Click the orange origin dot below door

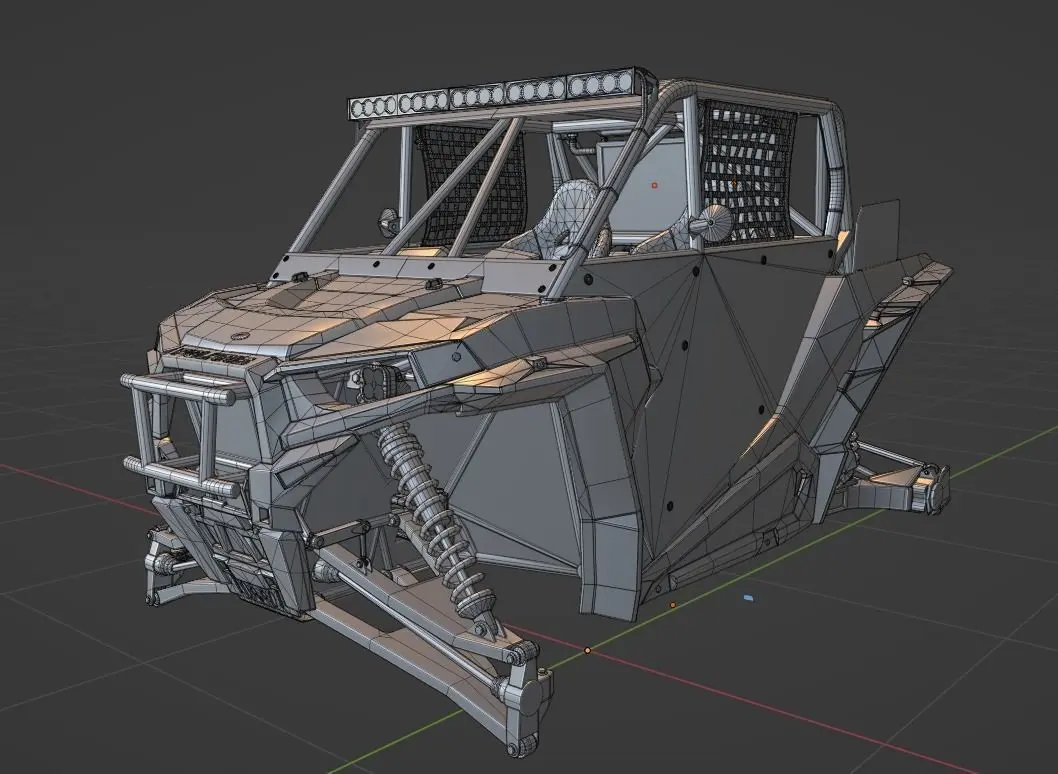(672, 605)
